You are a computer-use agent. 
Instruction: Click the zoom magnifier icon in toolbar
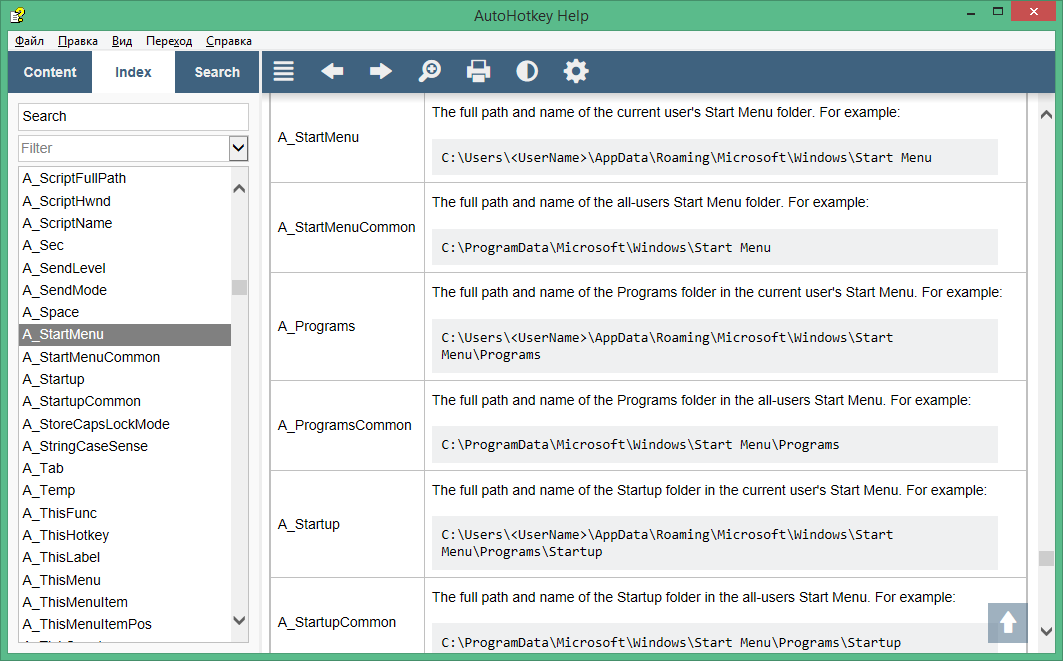[430, 71]
